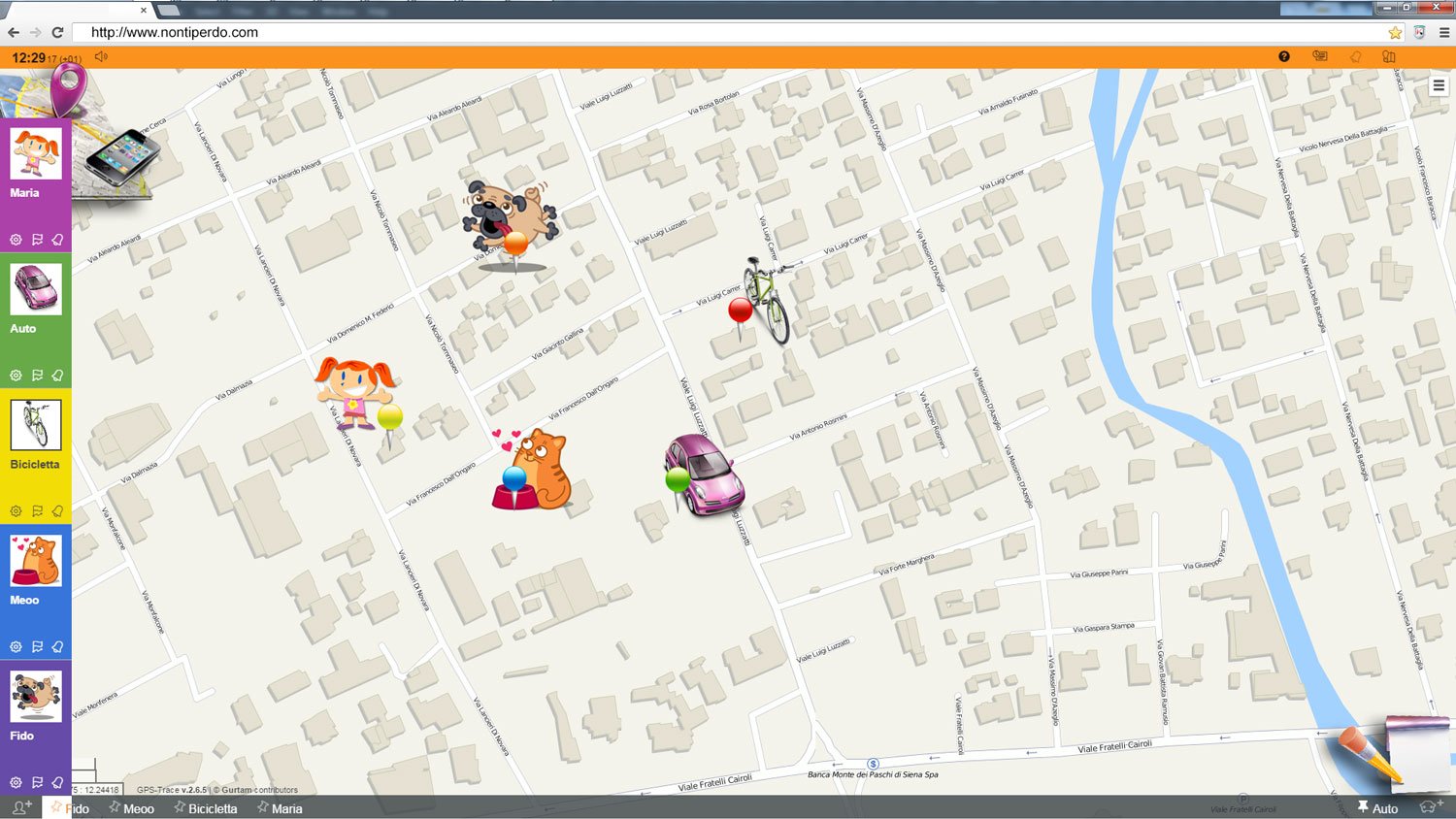Screen dimensions: 1456x819
Task: Click the flag icon on the Fido card
Action: click(x=37, y=782)
